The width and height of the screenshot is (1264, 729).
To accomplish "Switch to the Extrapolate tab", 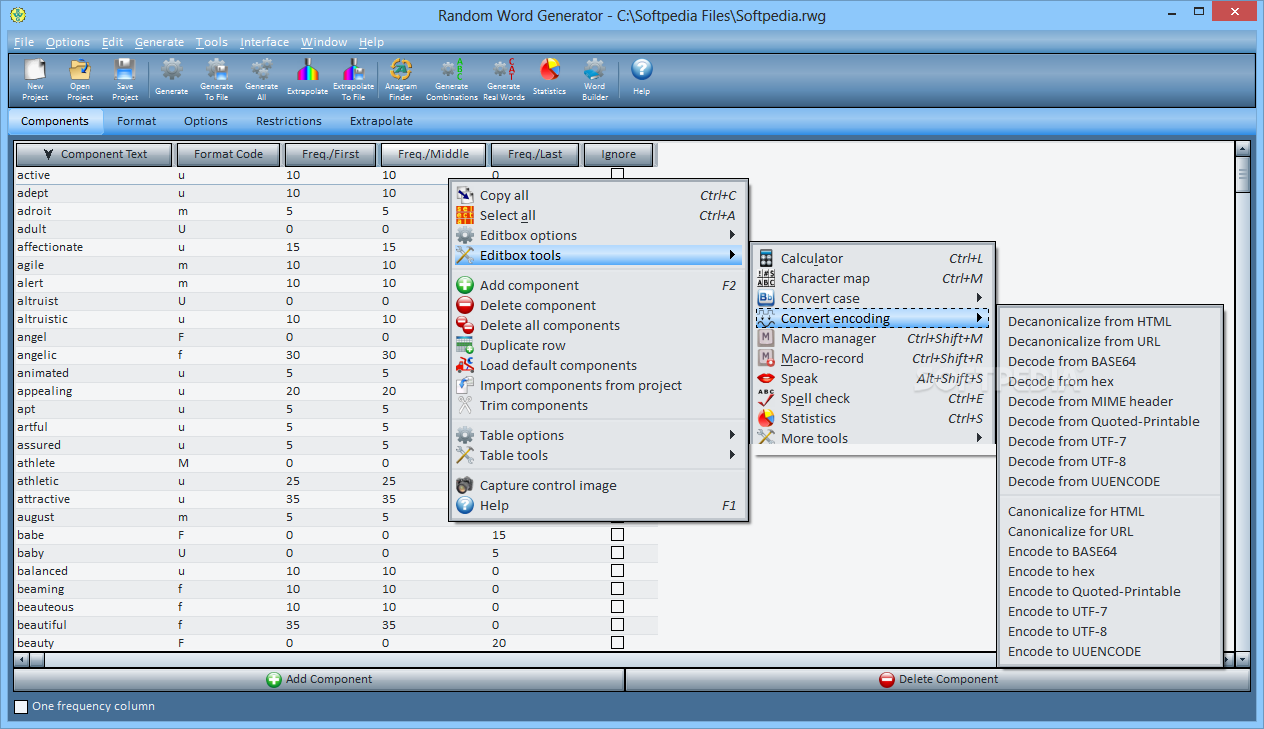I will tap(381, 121).
